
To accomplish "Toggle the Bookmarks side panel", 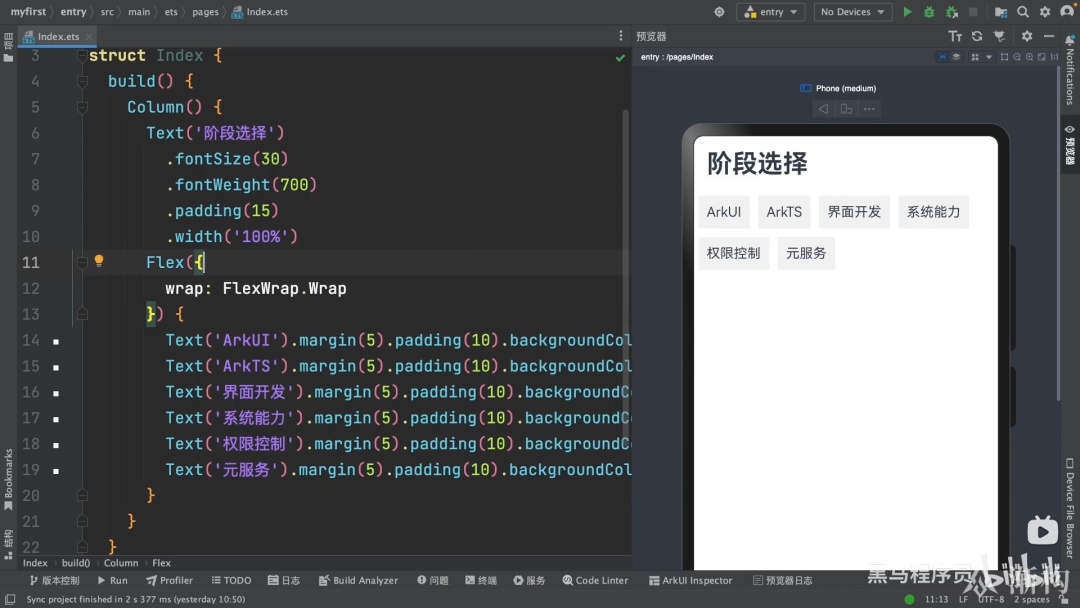I will tap(8, 479).
